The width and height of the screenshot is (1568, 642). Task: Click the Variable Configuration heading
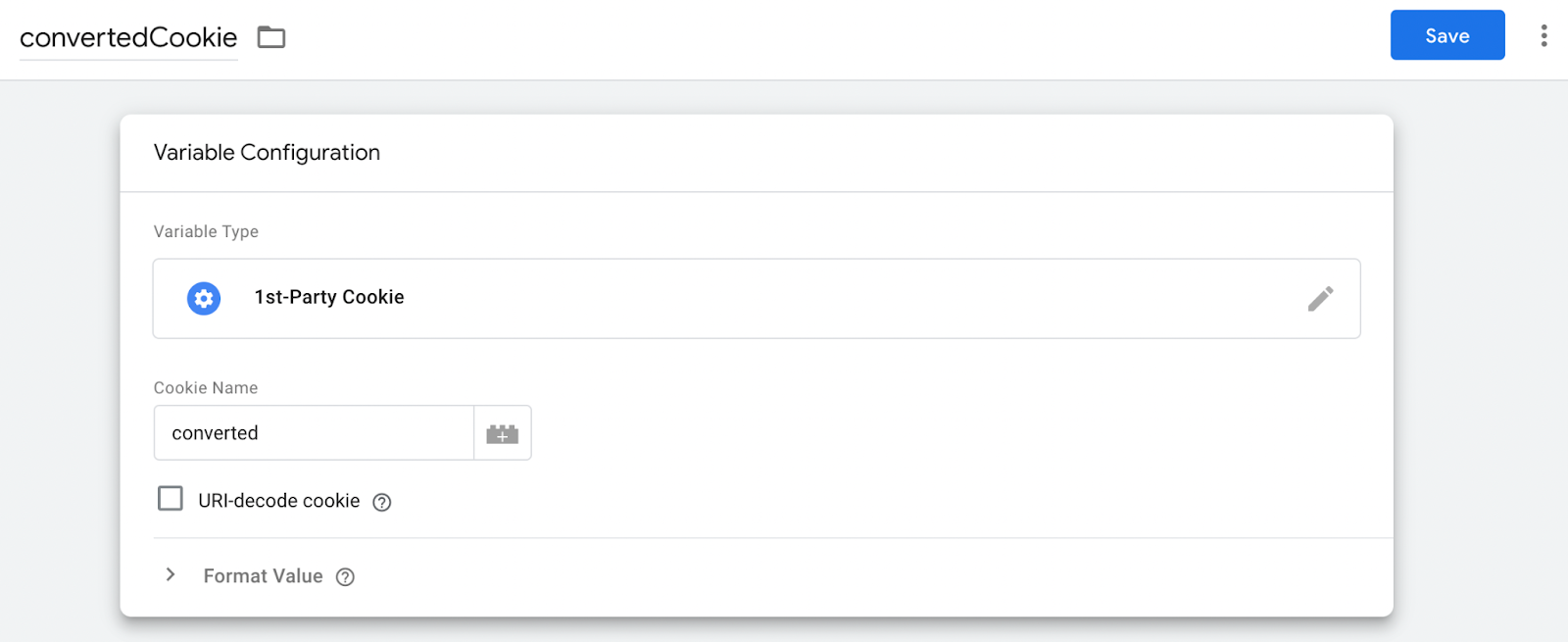pos(267,153)
